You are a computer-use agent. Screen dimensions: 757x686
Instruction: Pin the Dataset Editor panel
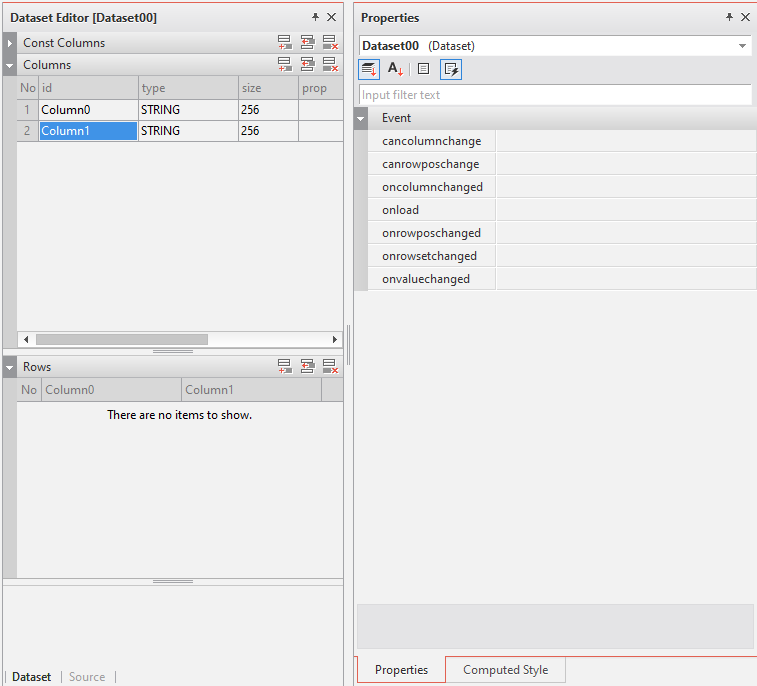315,18
